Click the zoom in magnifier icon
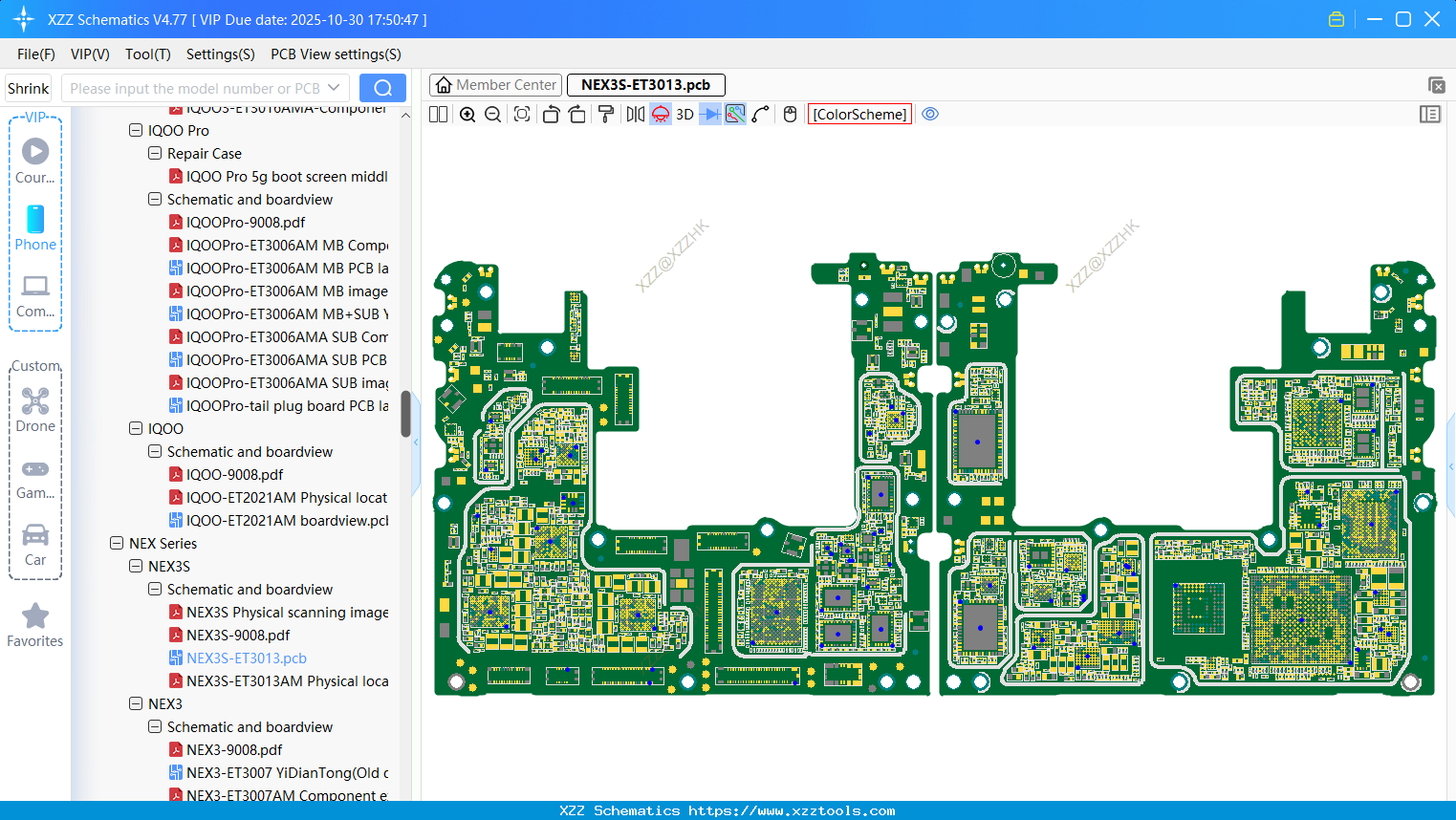The width and height of the screenshot is (1456, 820). [x=467, y=115]
